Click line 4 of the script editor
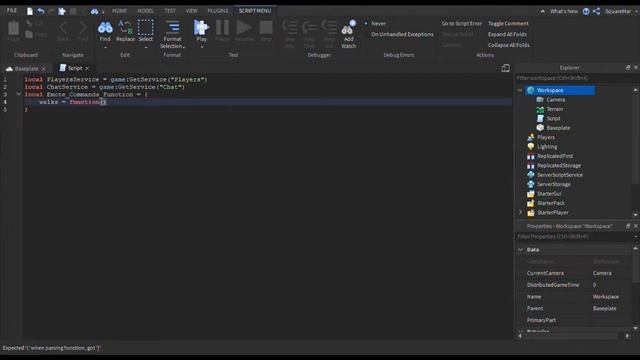The width and height of the screenshot is (640, 360). (x=267, y=102)
